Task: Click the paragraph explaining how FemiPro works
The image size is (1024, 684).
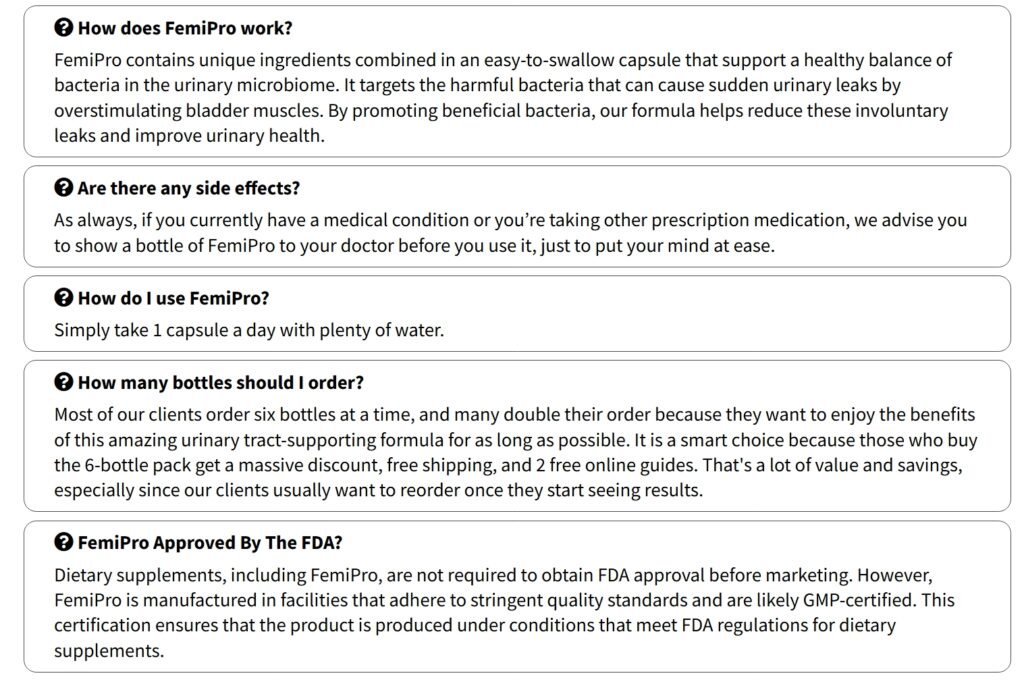Action: tap(500, 97)
